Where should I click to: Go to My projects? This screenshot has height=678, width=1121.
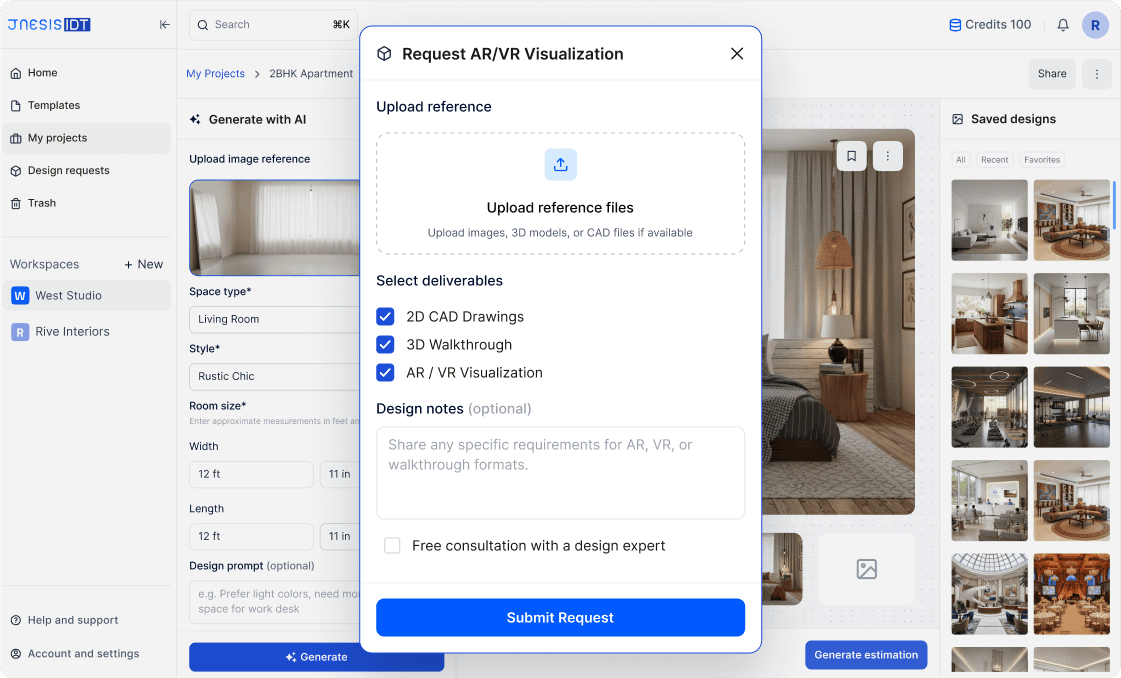[87, 138]
